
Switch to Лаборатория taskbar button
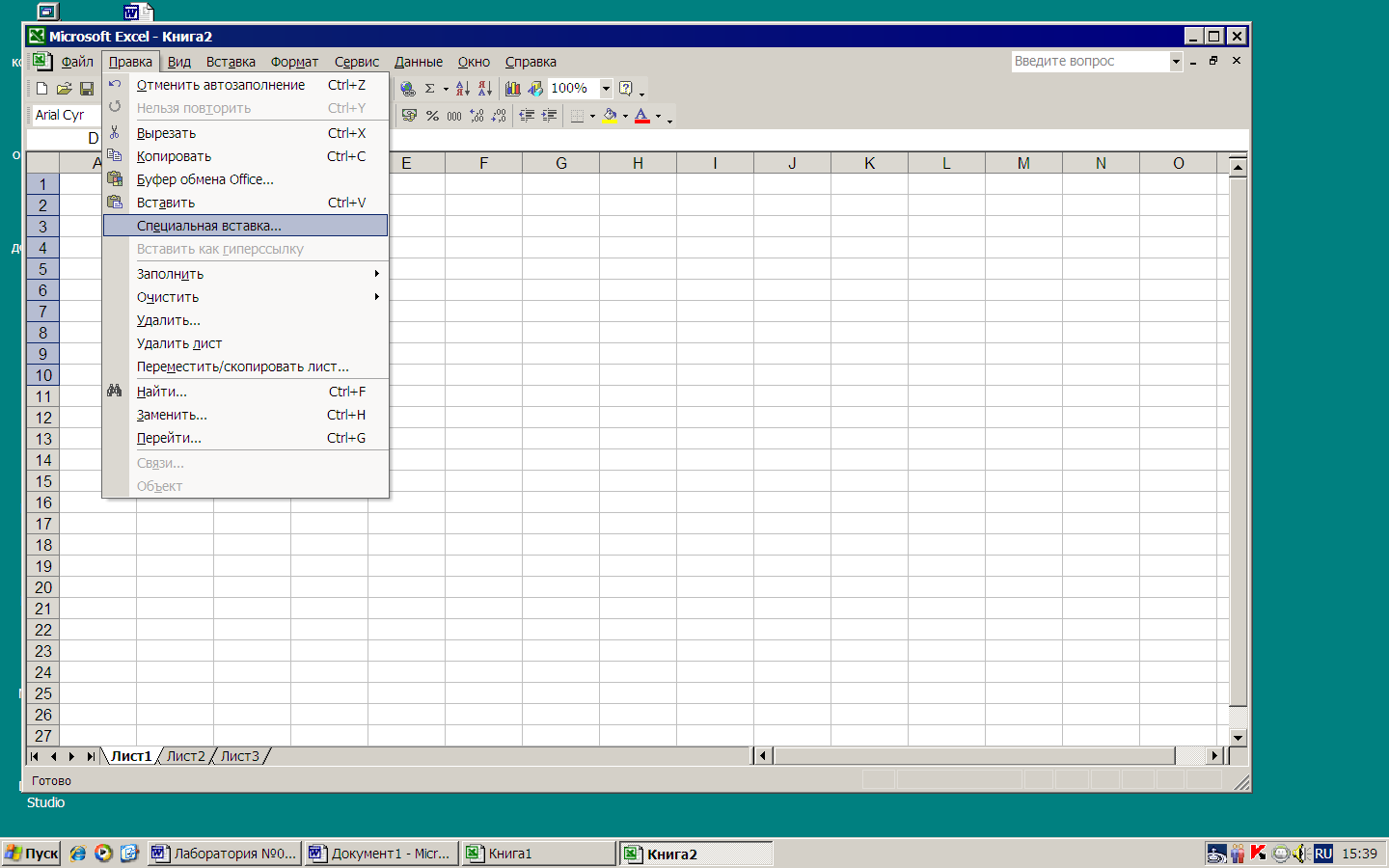[x=224, y=854]
